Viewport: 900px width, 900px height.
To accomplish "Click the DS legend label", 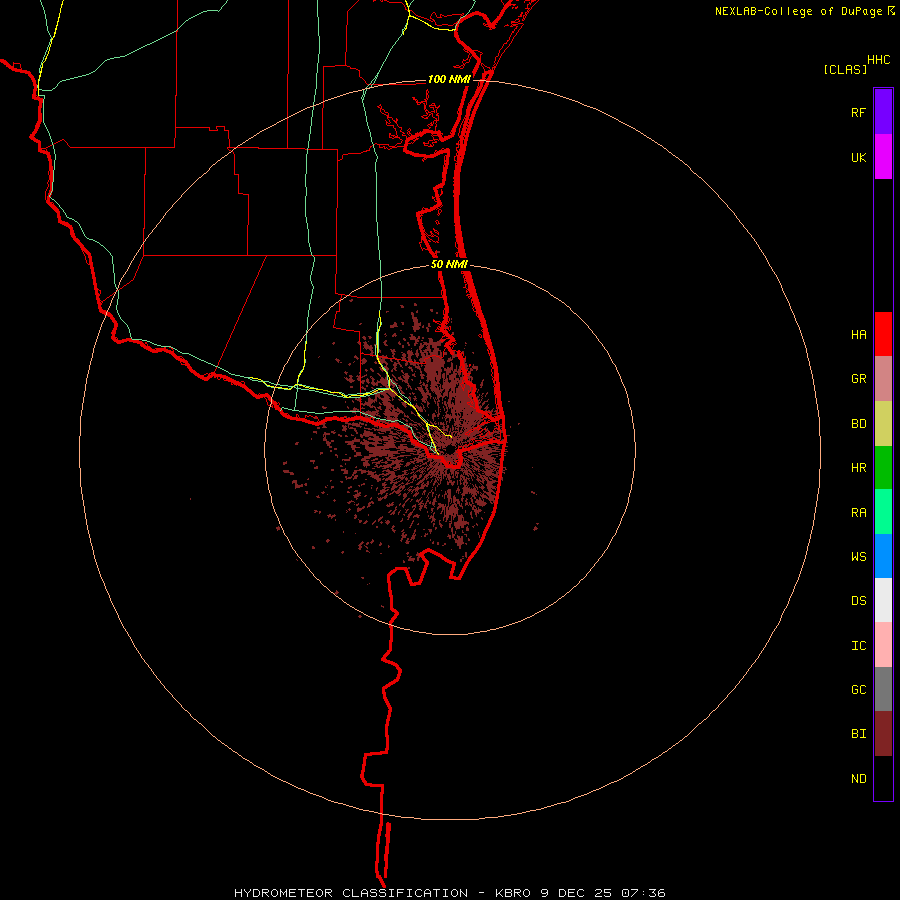I will (858, 600).
